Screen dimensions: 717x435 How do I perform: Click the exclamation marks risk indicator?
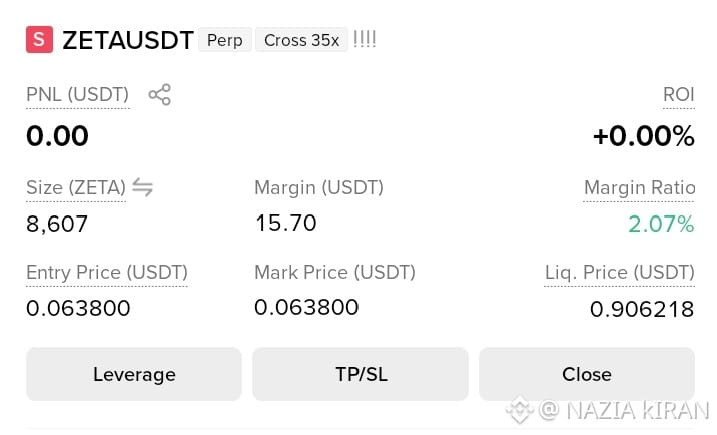(x=364, y=39)
